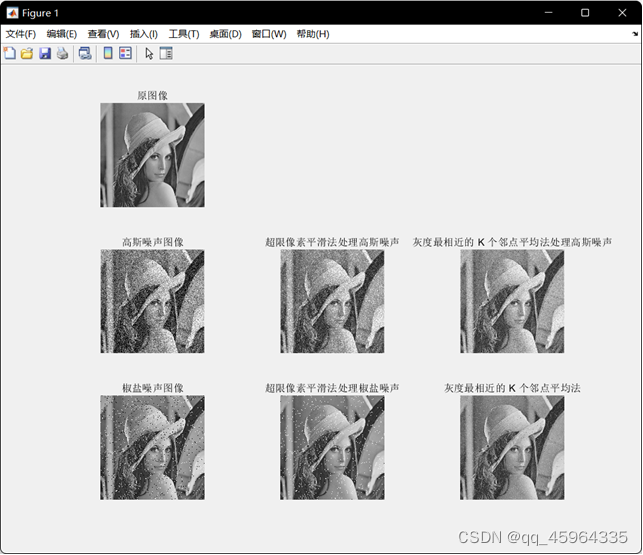Click the Figure 1 window title
The height and width of the screenshot is (555, 643).
(40, 13)
